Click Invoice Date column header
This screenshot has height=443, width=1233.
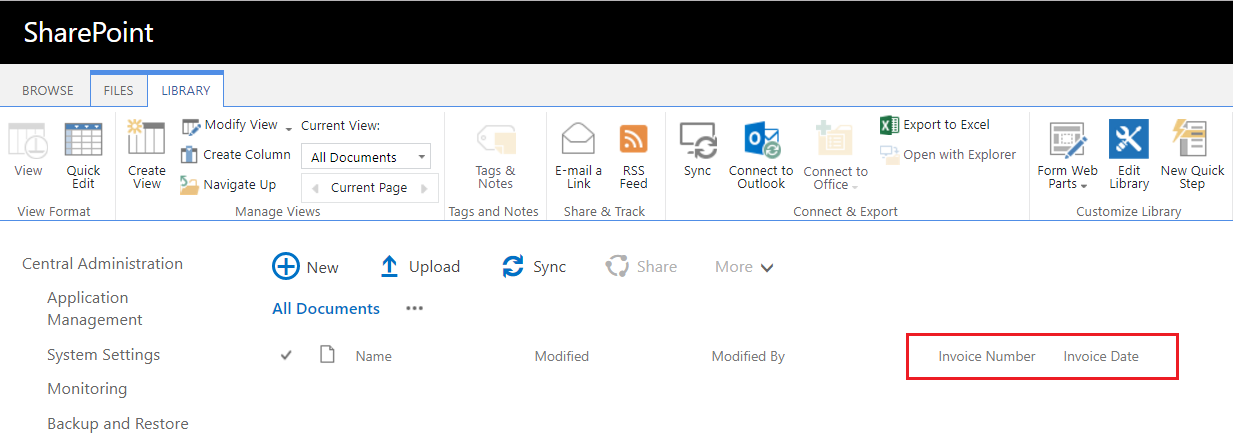[x=1101, y=357]
